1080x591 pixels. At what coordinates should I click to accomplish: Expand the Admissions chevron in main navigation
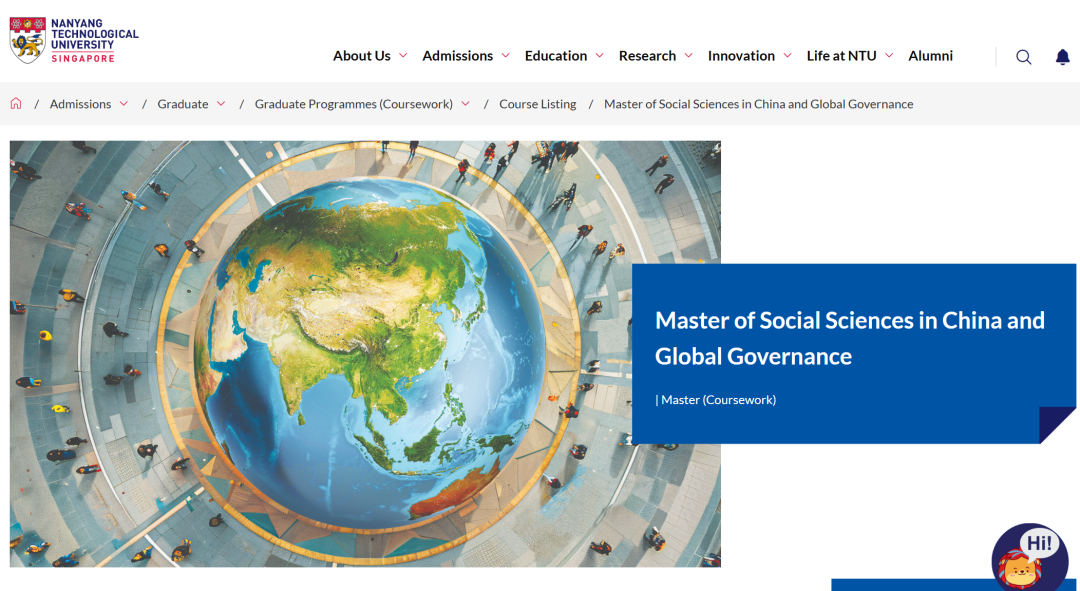[x=505, y=56]
